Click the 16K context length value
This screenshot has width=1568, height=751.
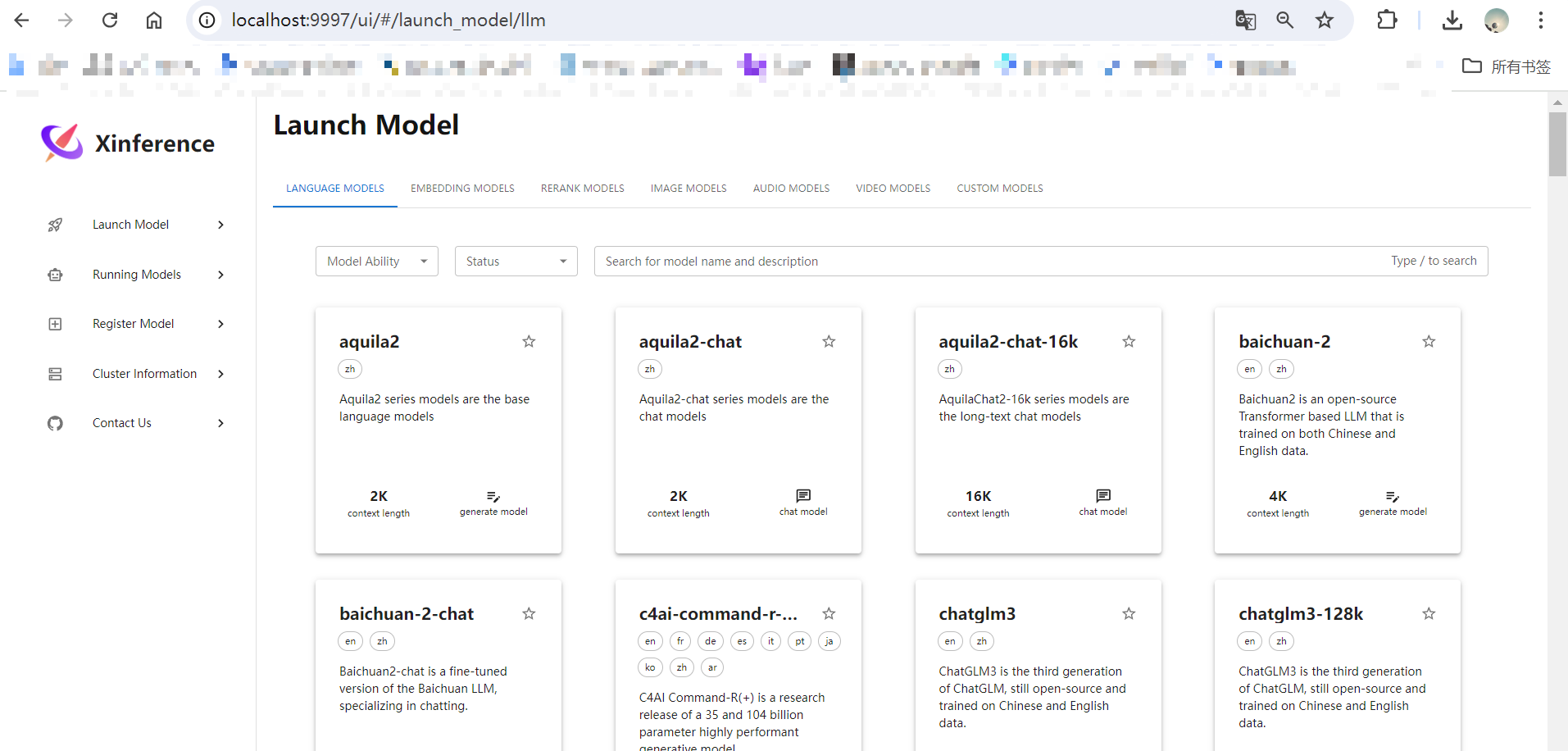click(978, 496)
